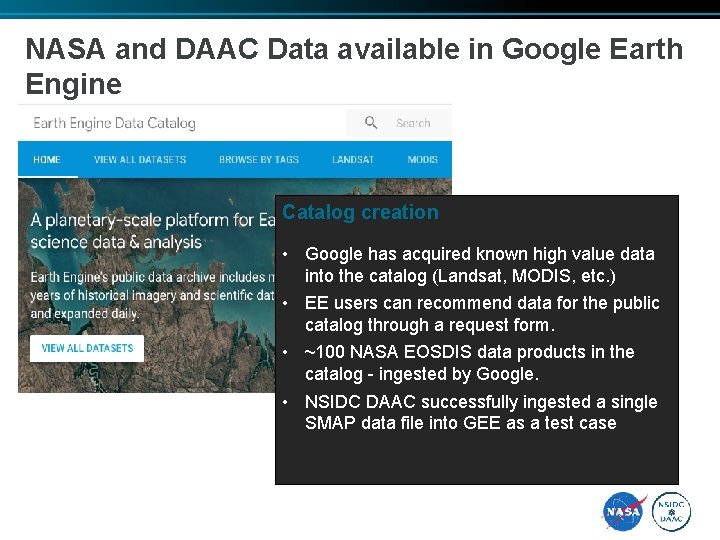Click the slide title 'NASA and DAAC Data available'
Viewport: 720px width, 540px height.
[x=354, y=66]
